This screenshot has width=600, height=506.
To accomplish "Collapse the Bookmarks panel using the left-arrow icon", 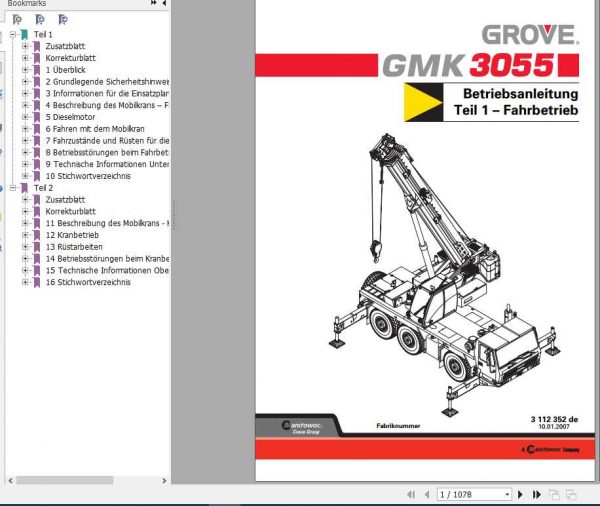I will pos(164,3).
